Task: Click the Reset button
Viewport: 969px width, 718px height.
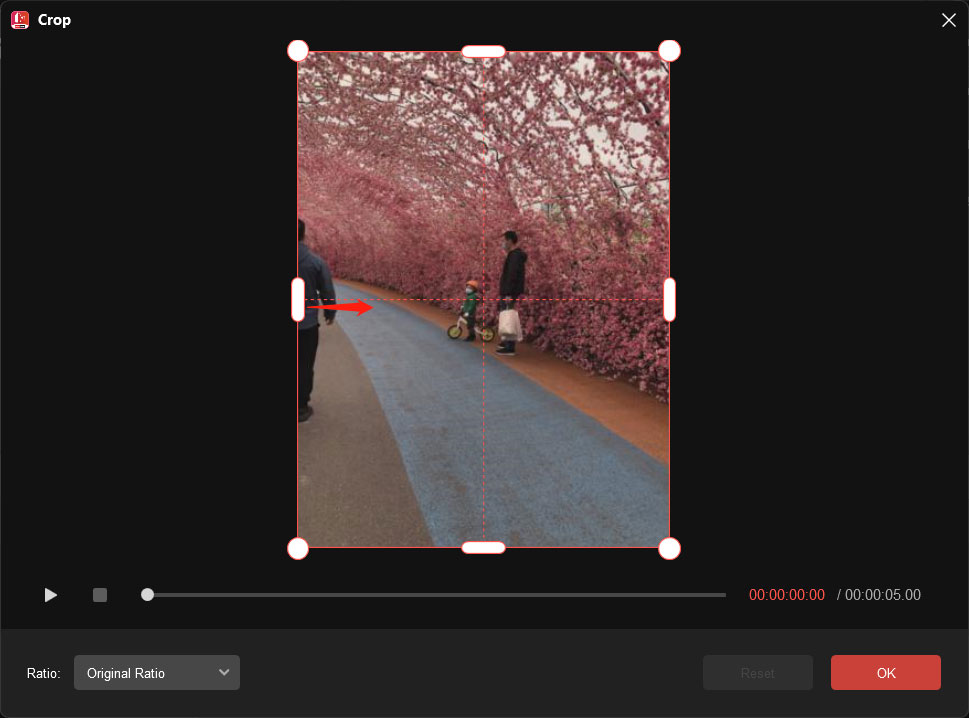Action: pos(758,673)
